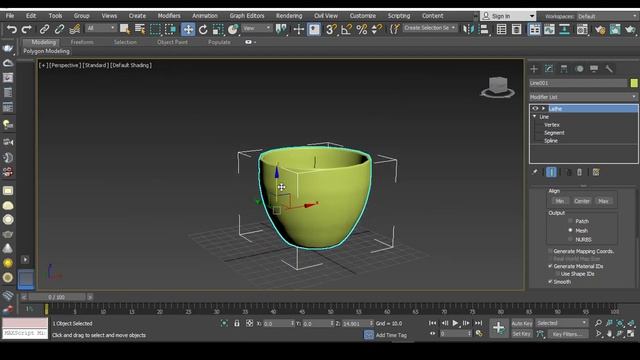This screenshot has width=640, height=360.
Task: Open the Hierarchy panel tab icon
Action: [x=564, y=69]
